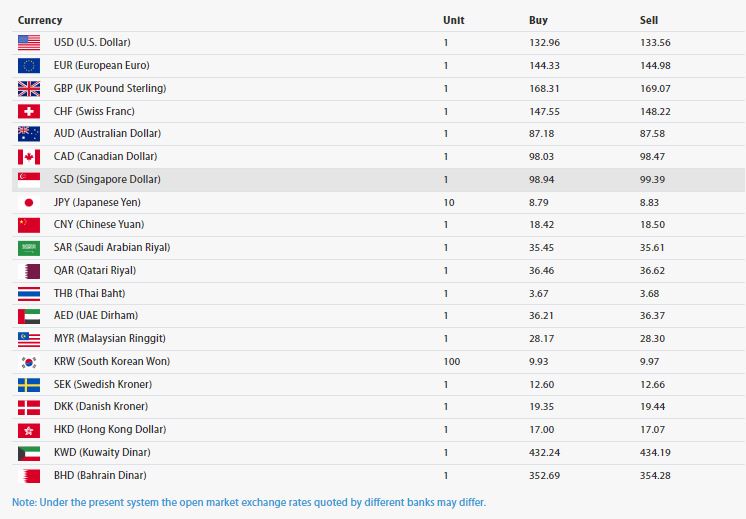746x519 pixels.
Task: Click the Unit column header
Action: 453,20
